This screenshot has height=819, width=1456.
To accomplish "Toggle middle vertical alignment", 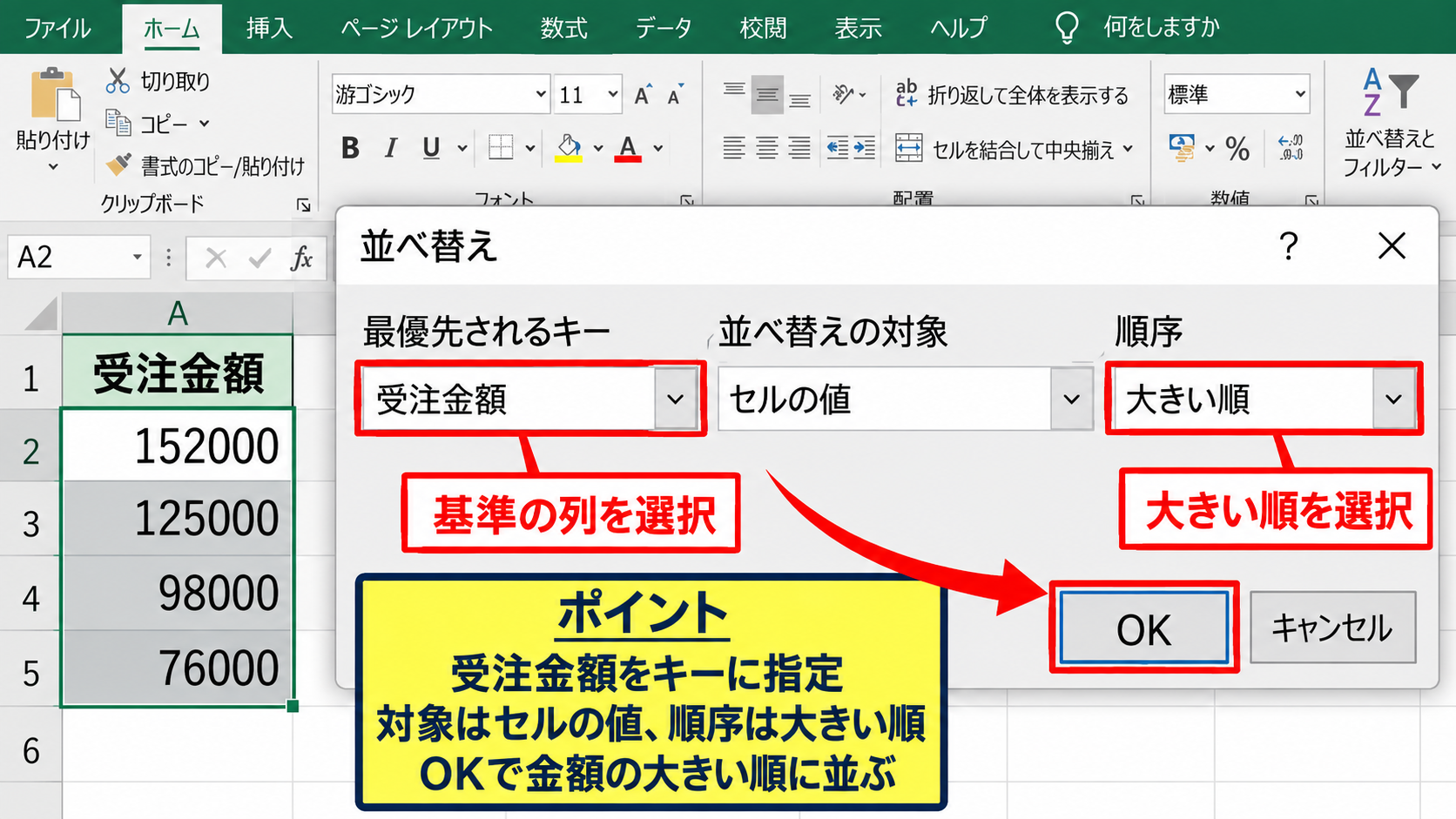I will tap(767, 94).
